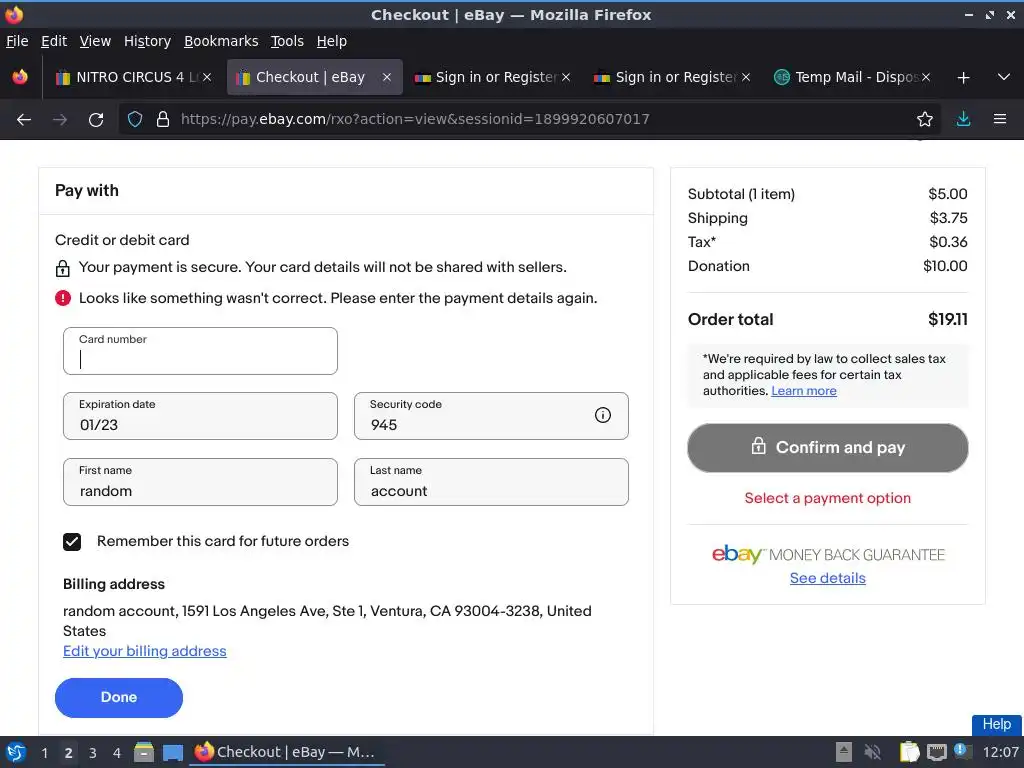Open the clipboard tray icon

pos(909,752)
